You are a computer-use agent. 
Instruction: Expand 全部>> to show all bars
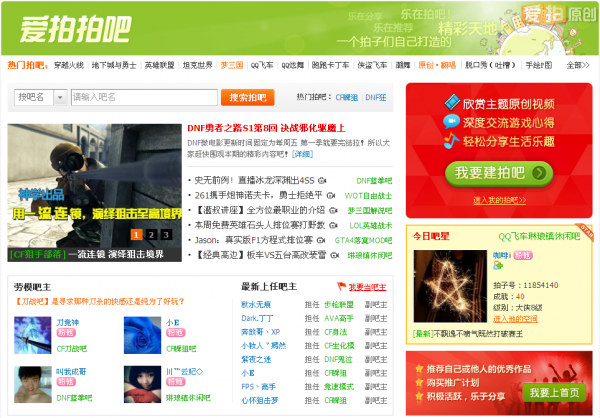point(578,65)
